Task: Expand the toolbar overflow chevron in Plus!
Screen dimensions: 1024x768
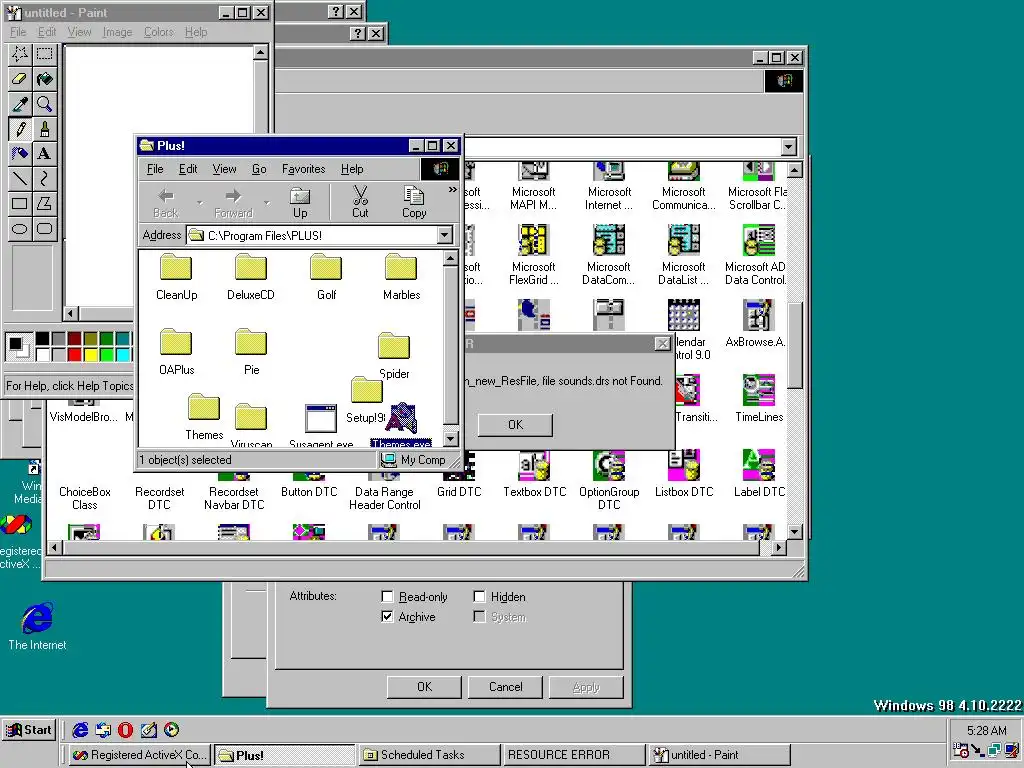Action: [453, 190]
